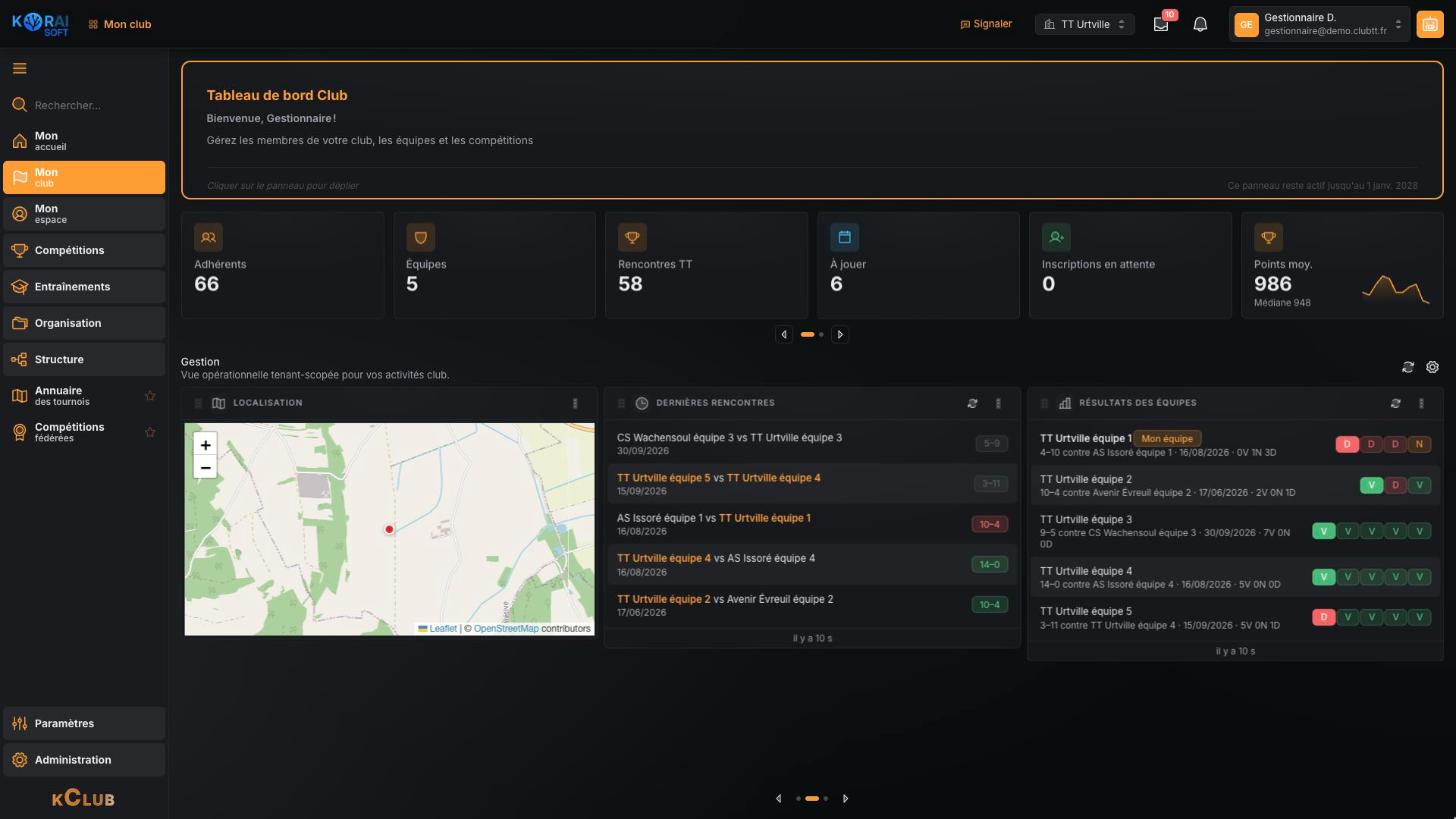The height and width of the screenshot is (819, 1456).
Task: Select the second stats pagination dot
Action: click(x=821, y=334)
